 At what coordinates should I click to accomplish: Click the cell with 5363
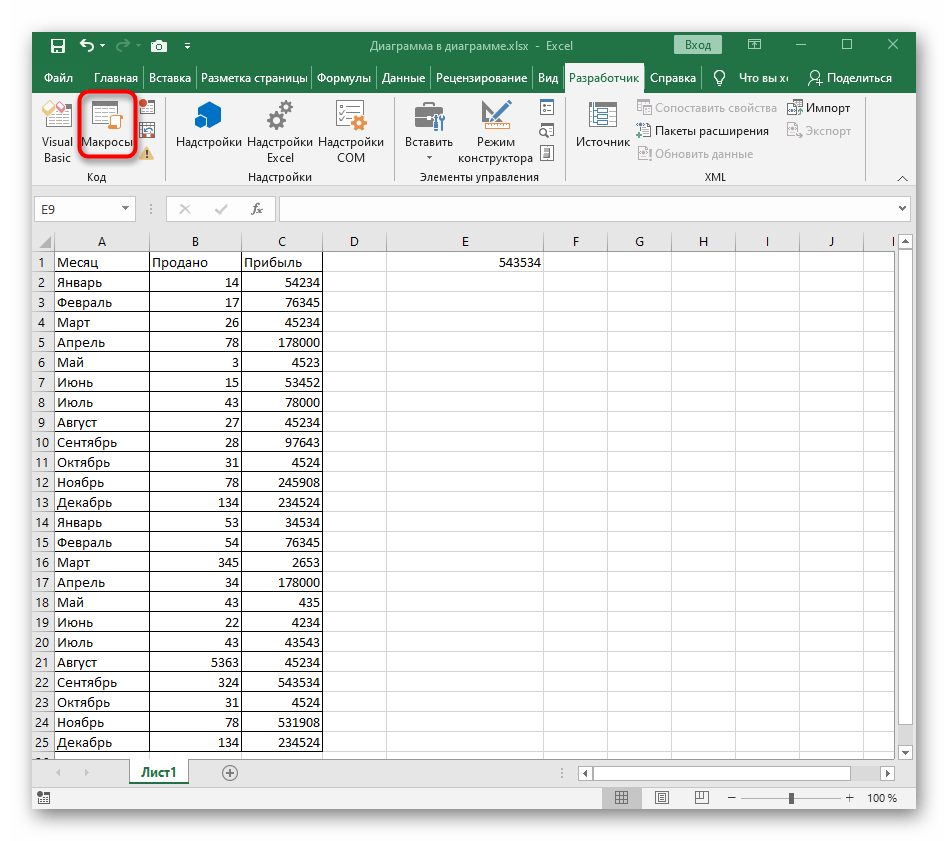[195, 663]
